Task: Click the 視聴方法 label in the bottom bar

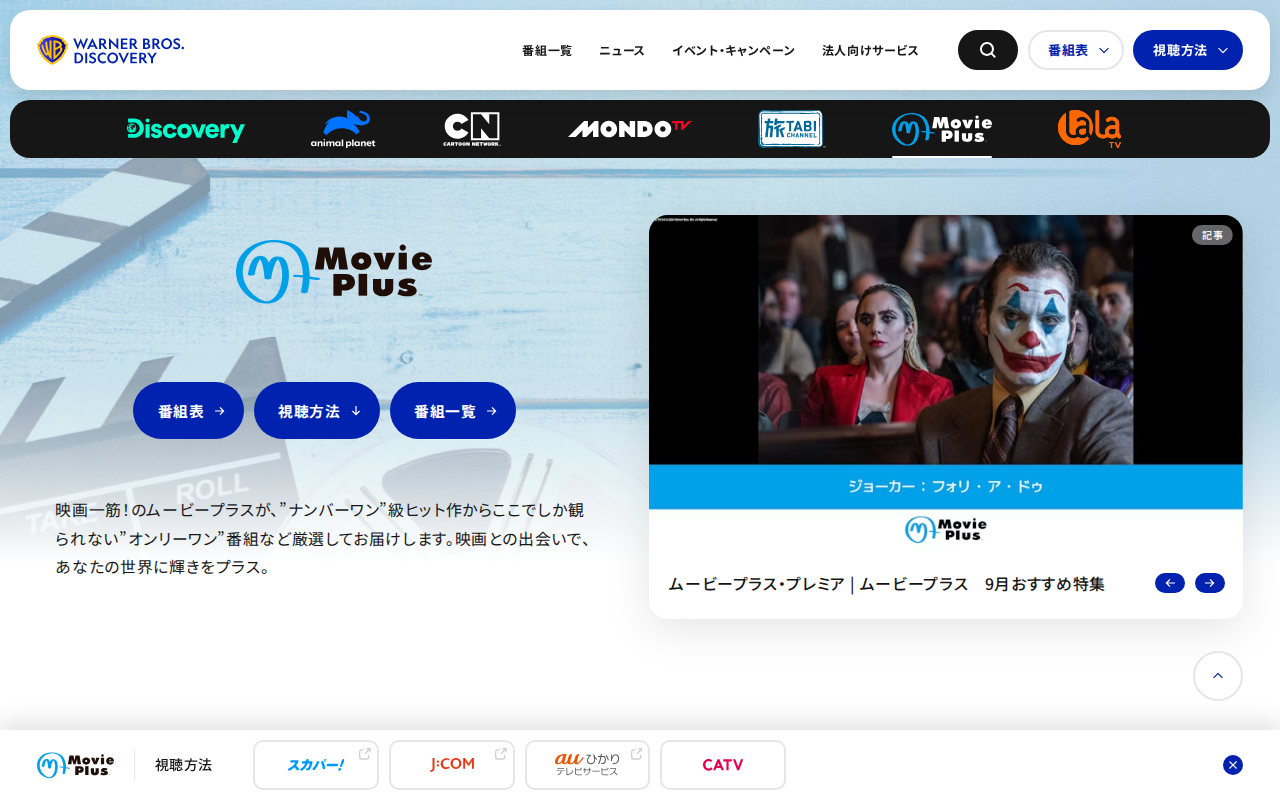Action: [x=183, y=765]
